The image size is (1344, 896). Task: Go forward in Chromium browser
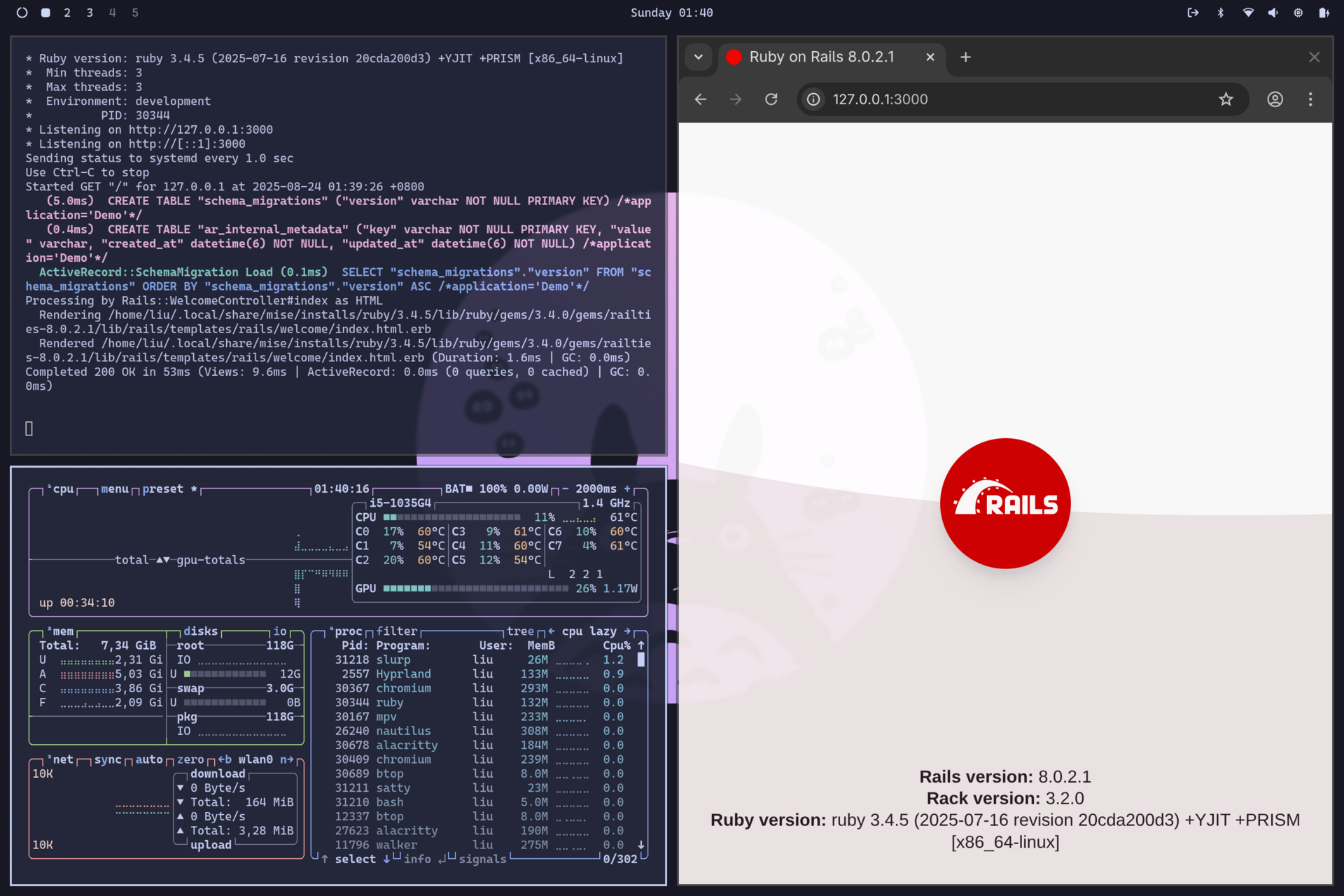click(x=736, y=99)
